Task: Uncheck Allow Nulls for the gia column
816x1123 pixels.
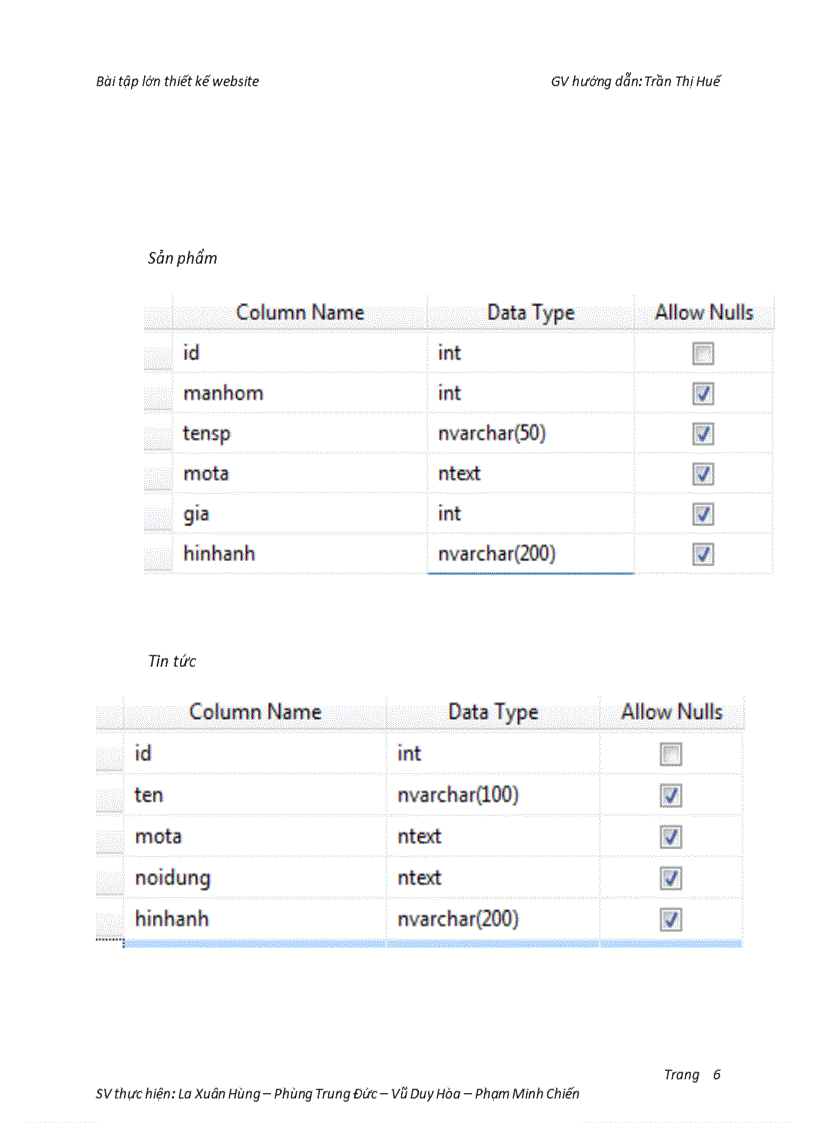Action: (x=703, y=514)
